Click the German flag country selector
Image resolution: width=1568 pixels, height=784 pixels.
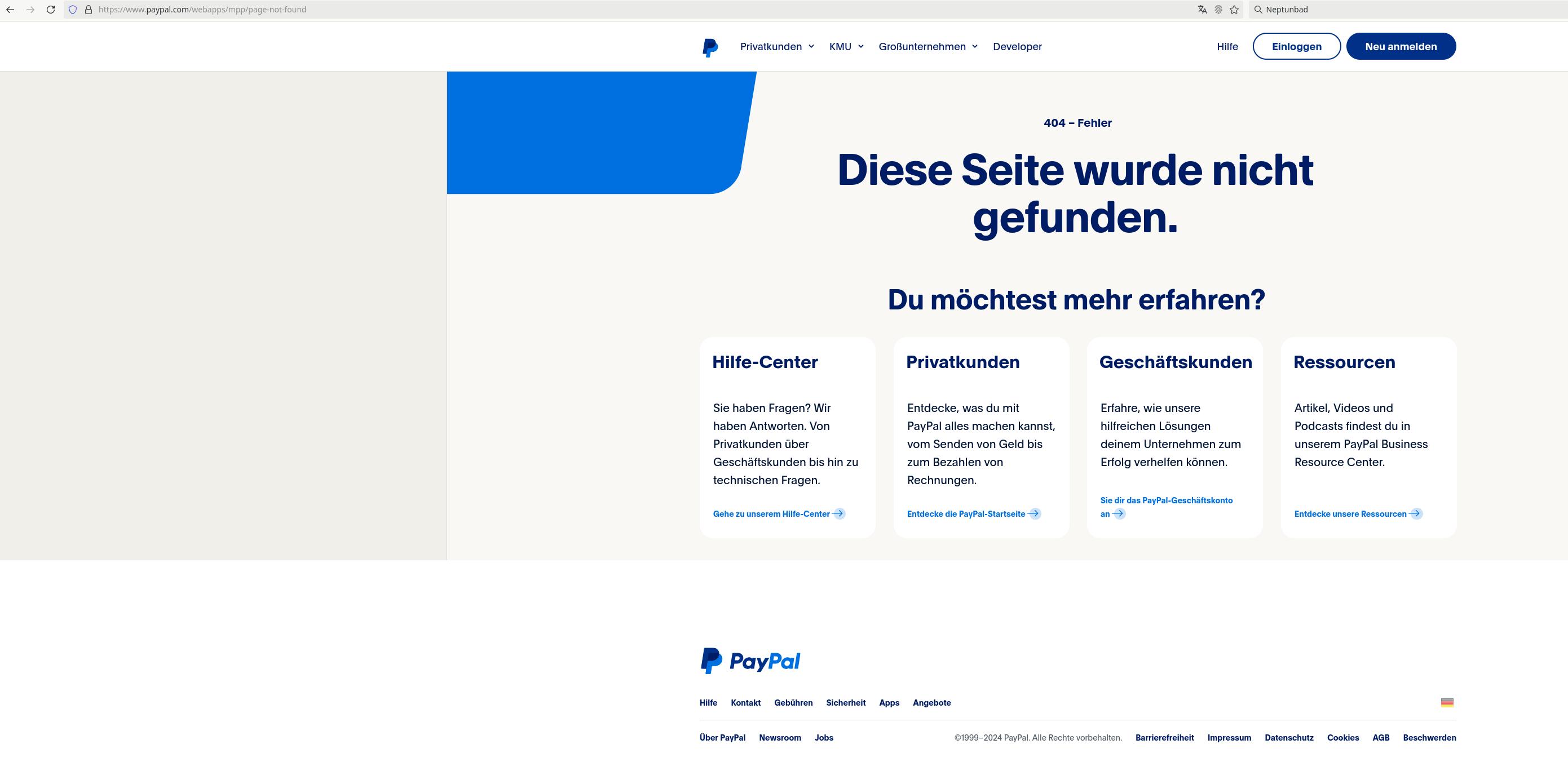click(1447, 702)
